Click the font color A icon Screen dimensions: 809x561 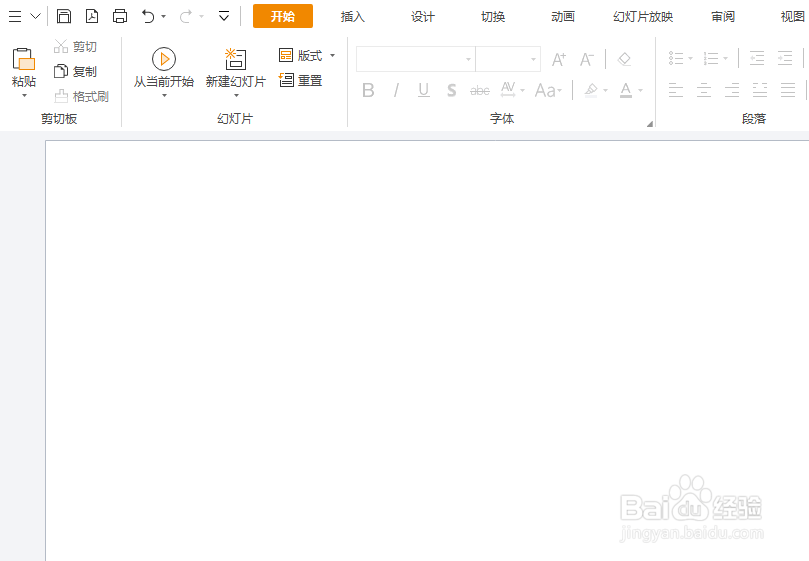626,90
